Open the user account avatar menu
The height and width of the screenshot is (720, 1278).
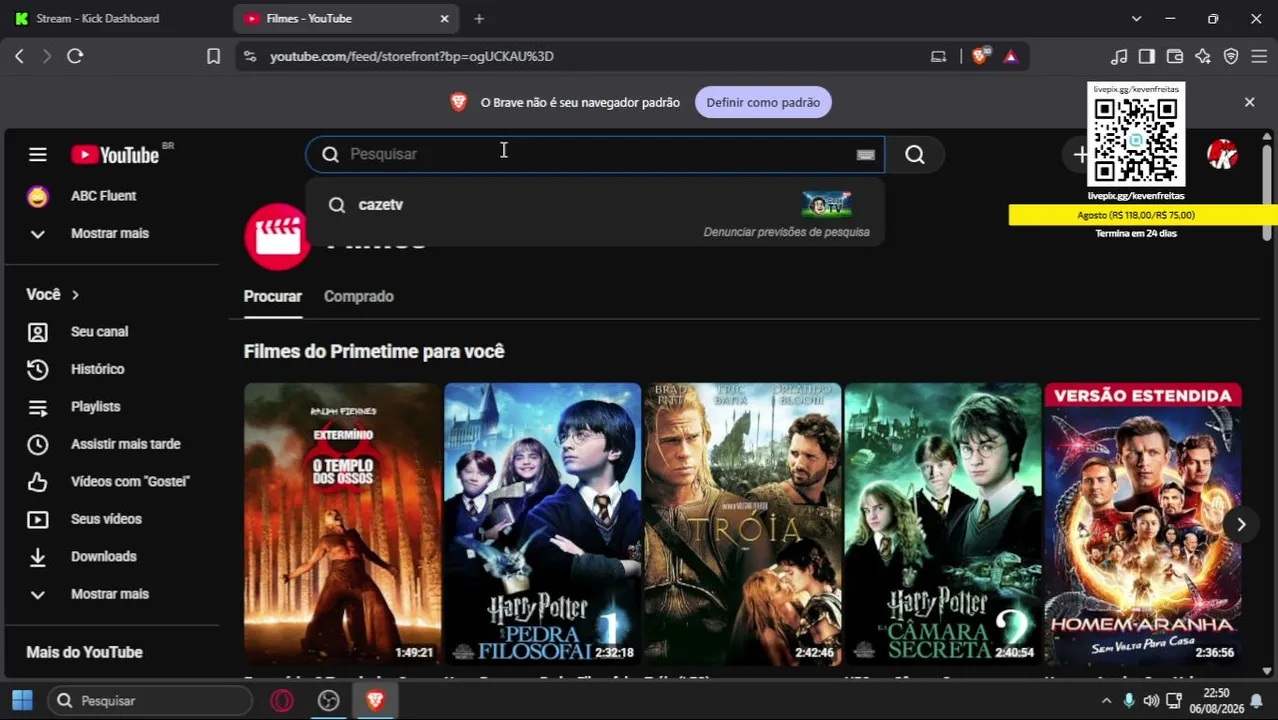(1222, 154)
